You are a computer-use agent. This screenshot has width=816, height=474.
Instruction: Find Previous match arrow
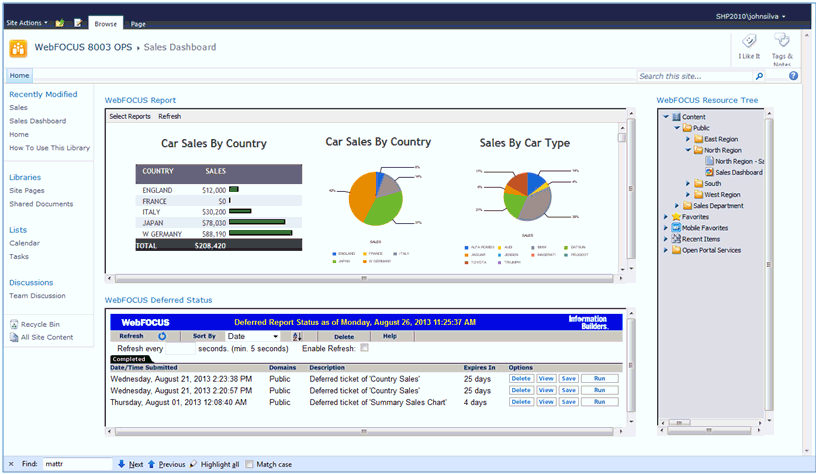151,464
